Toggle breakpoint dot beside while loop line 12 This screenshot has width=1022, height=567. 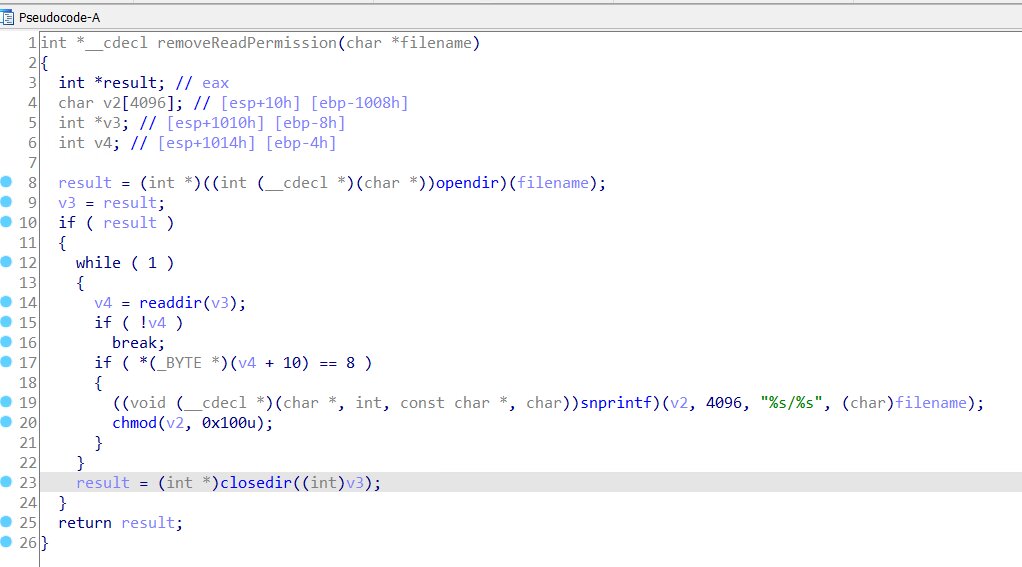[7, 262]
